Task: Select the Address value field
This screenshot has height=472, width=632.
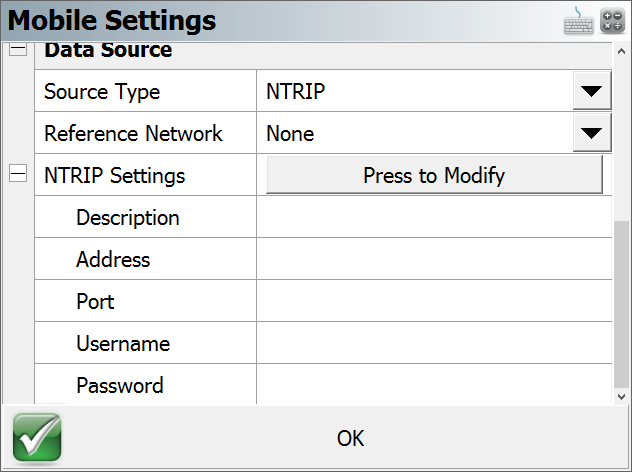Action: [434, 259]
